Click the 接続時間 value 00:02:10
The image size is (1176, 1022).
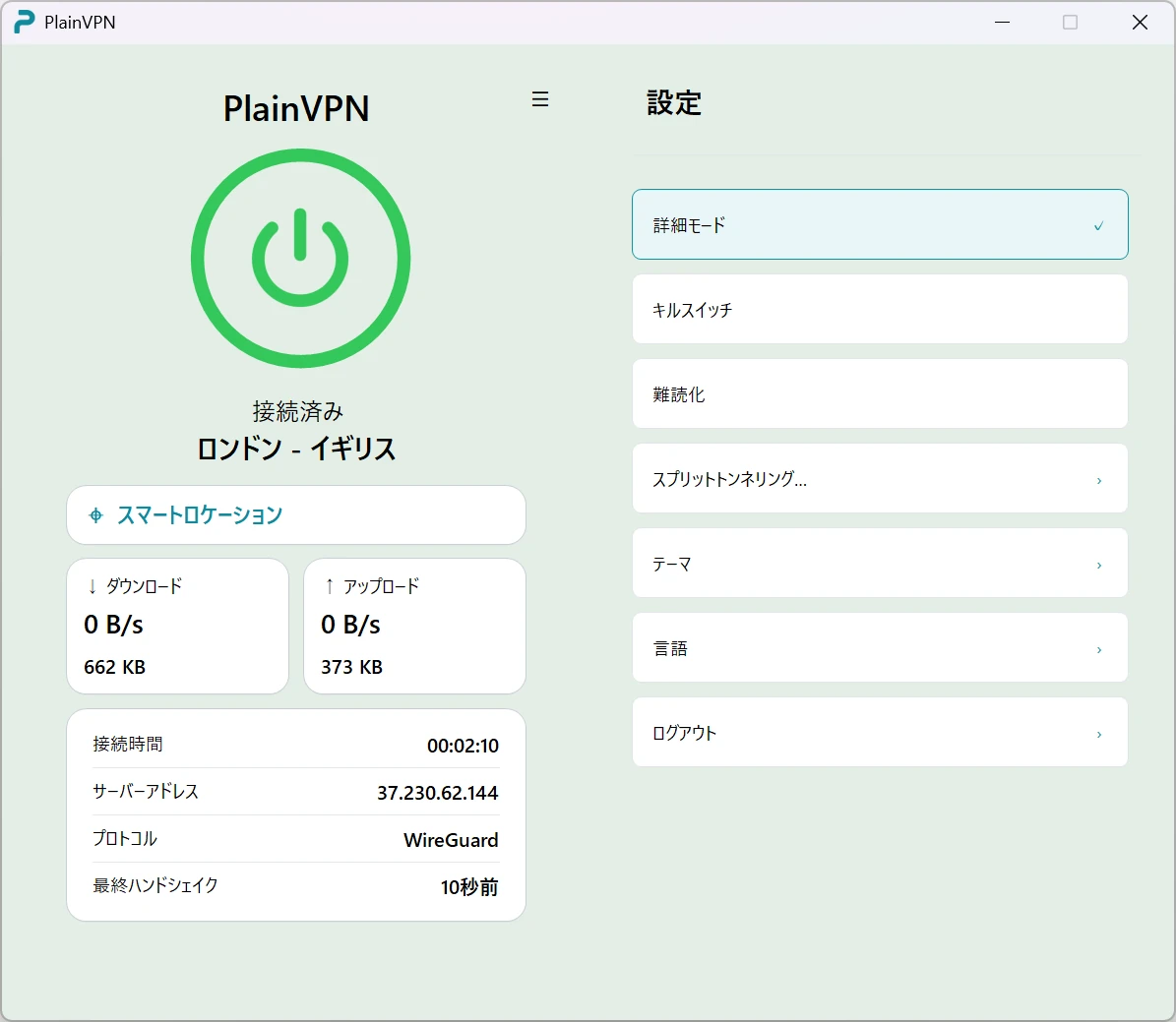463,746
